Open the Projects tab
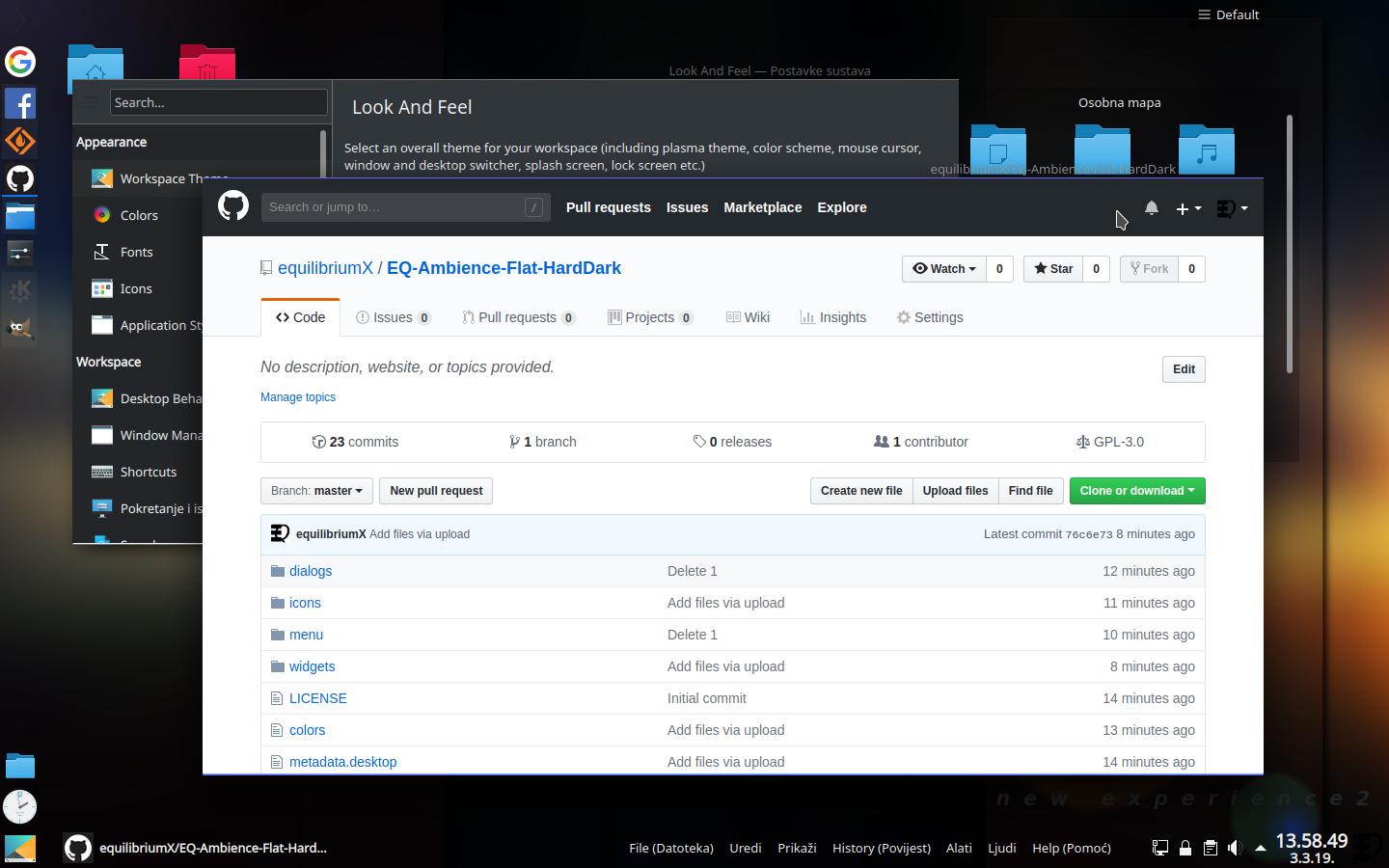The image size is (1389, 868). tap(650, 317)
